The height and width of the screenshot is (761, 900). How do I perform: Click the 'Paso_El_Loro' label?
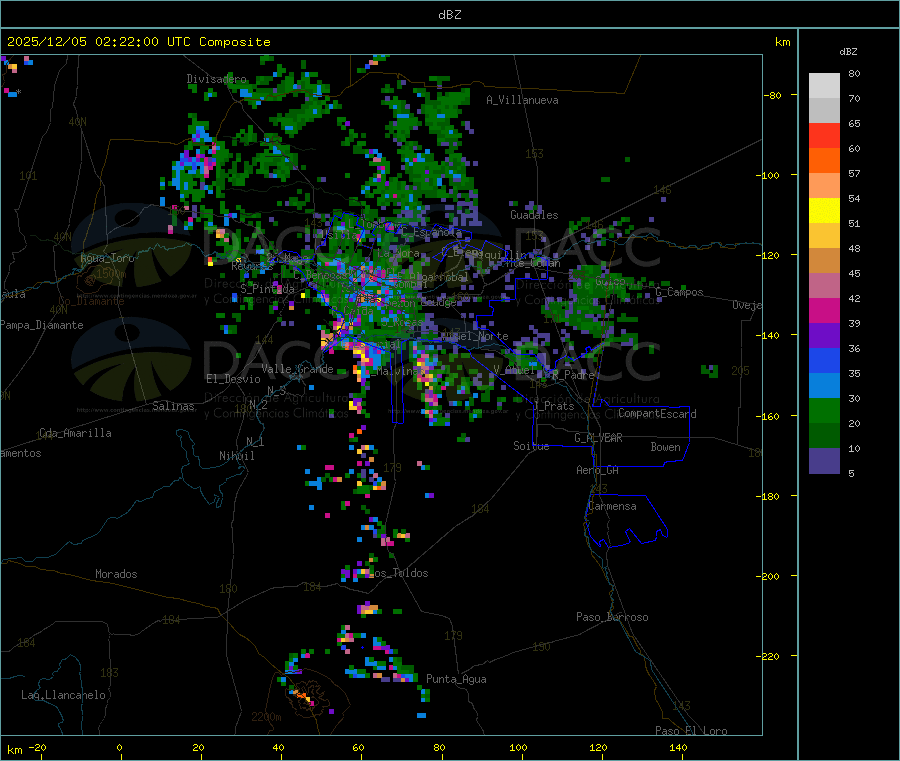pos(691,731)
